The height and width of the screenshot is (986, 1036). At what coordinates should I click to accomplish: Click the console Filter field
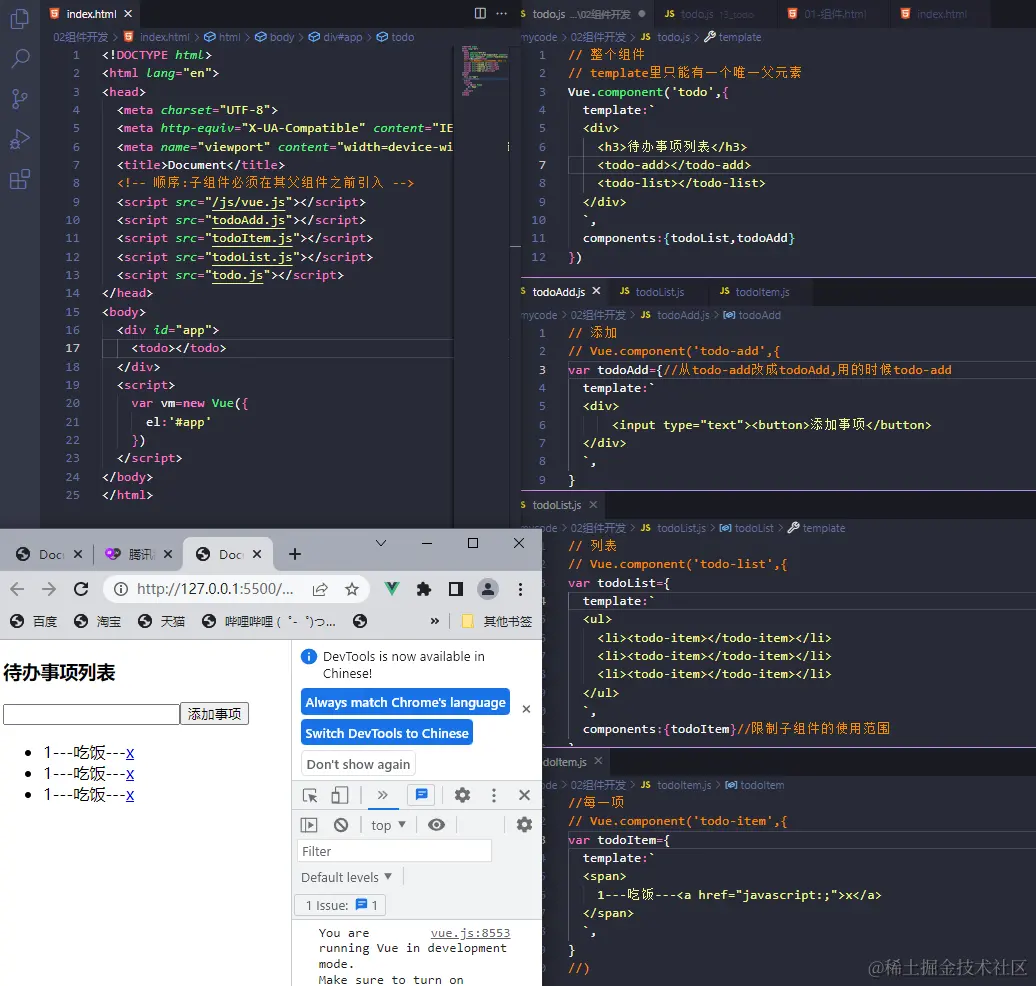[394, 851]
